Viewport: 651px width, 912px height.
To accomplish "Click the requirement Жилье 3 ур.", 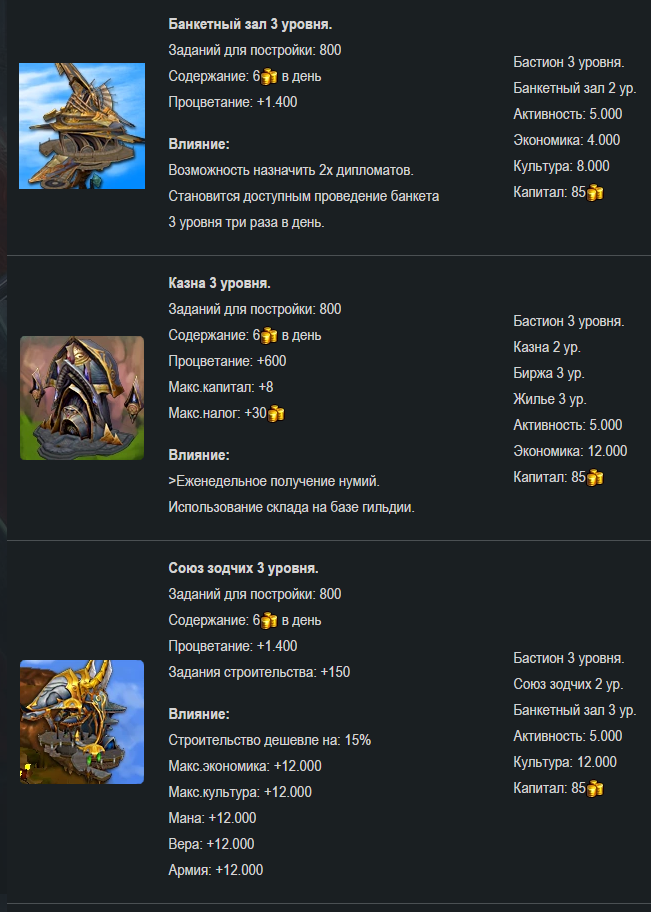I will (550, 399).
